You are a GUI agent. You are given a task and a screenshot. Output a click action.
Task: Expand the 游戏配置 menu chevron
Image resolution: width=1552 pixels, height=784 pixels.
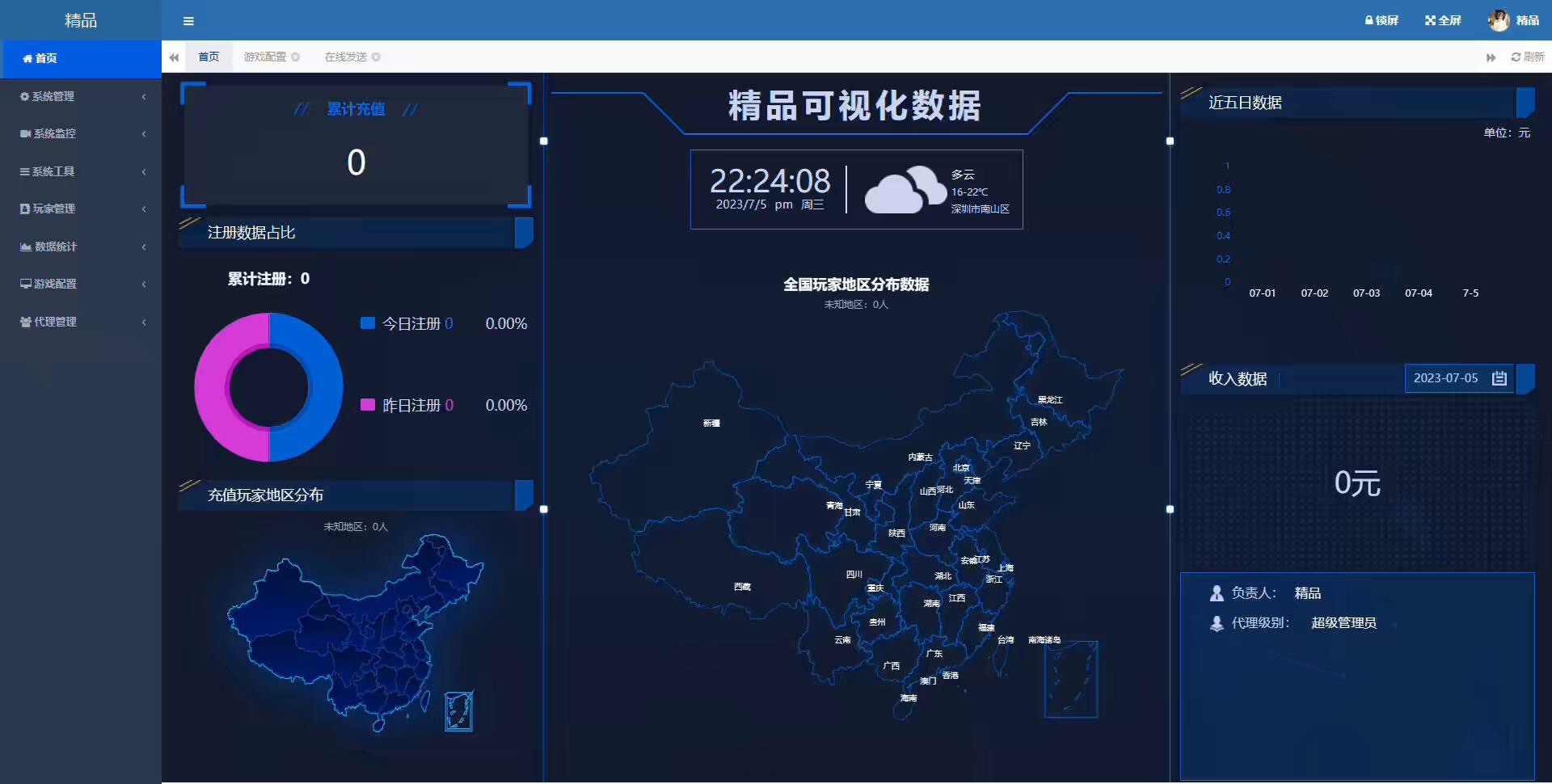point(144,285)
